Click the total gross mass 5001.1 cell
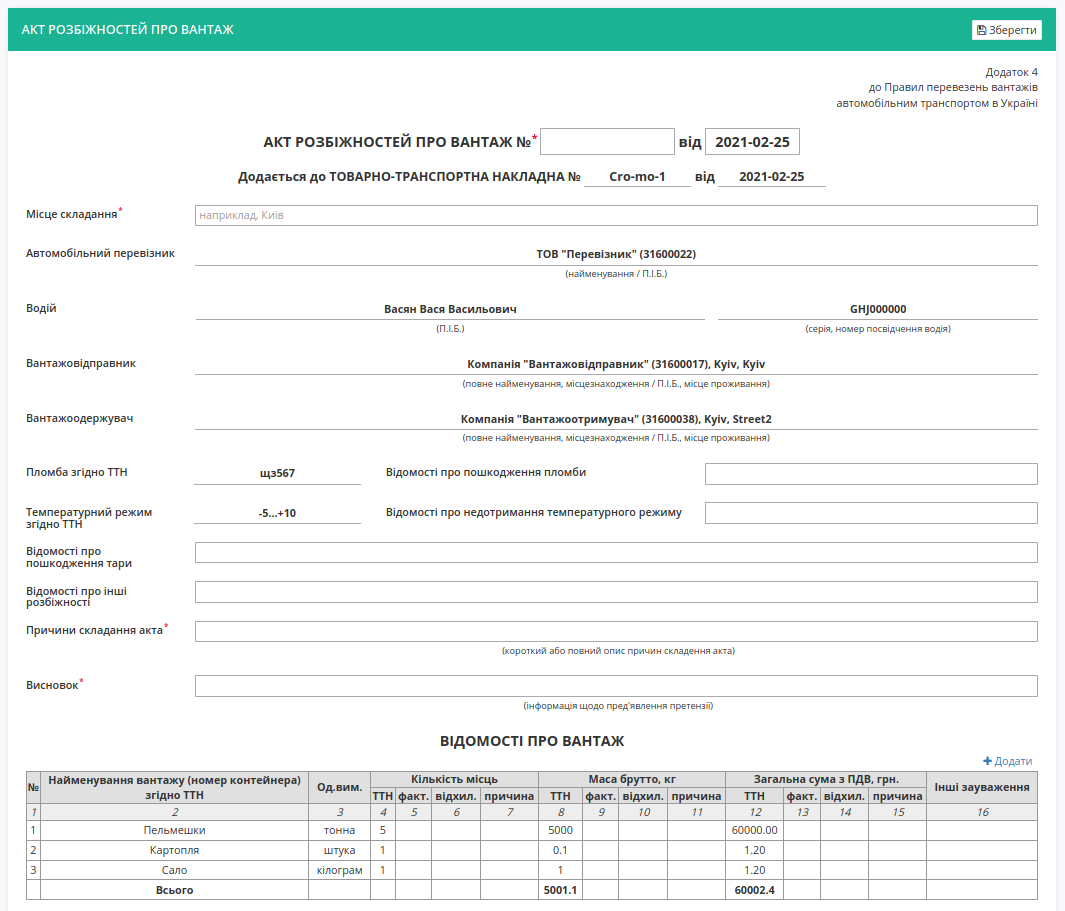Screen dimensions: 1065x911 [x=560, y=890]
